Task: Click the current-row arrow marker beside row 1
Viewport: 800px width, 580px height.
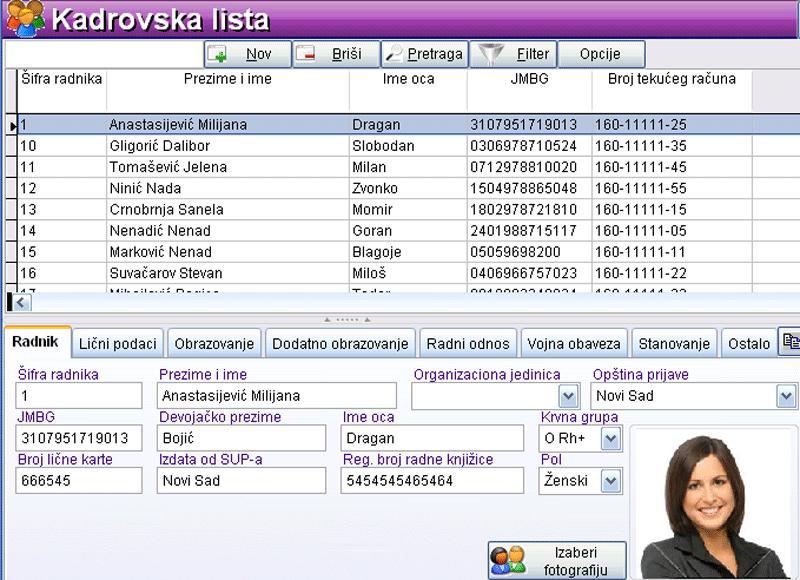Action: click(12, 126)
